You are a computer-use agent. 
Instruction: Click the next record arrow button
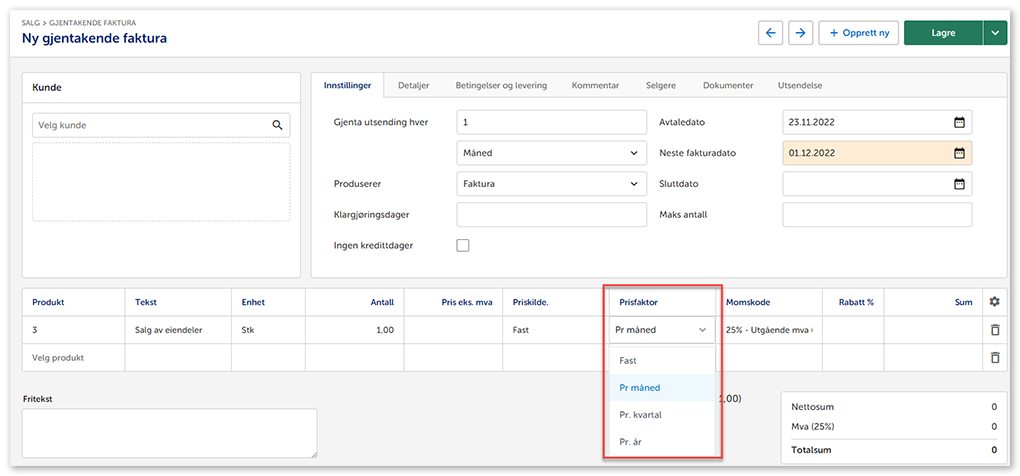pyautogui.click(x=799, y=33)
